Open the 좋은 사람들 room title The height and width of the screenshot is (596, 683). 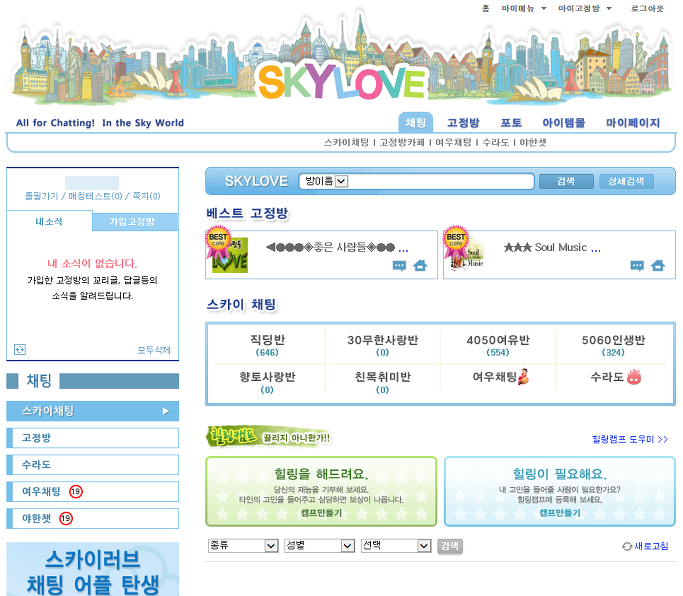pyautogui.click(x=337, y=247)
